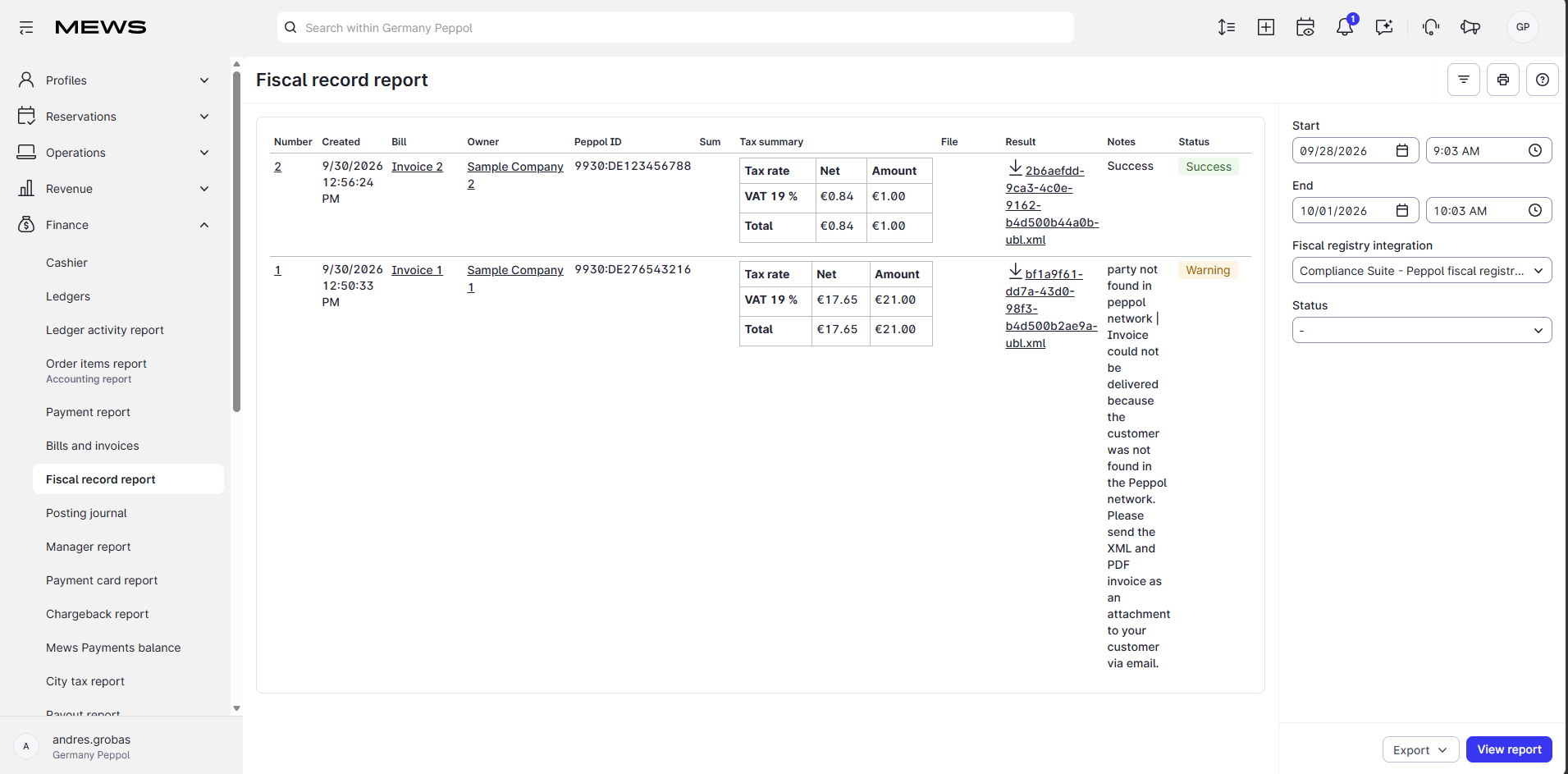Open the Status filter dropdown
1568x774 pixels.
coord(1422,330)
